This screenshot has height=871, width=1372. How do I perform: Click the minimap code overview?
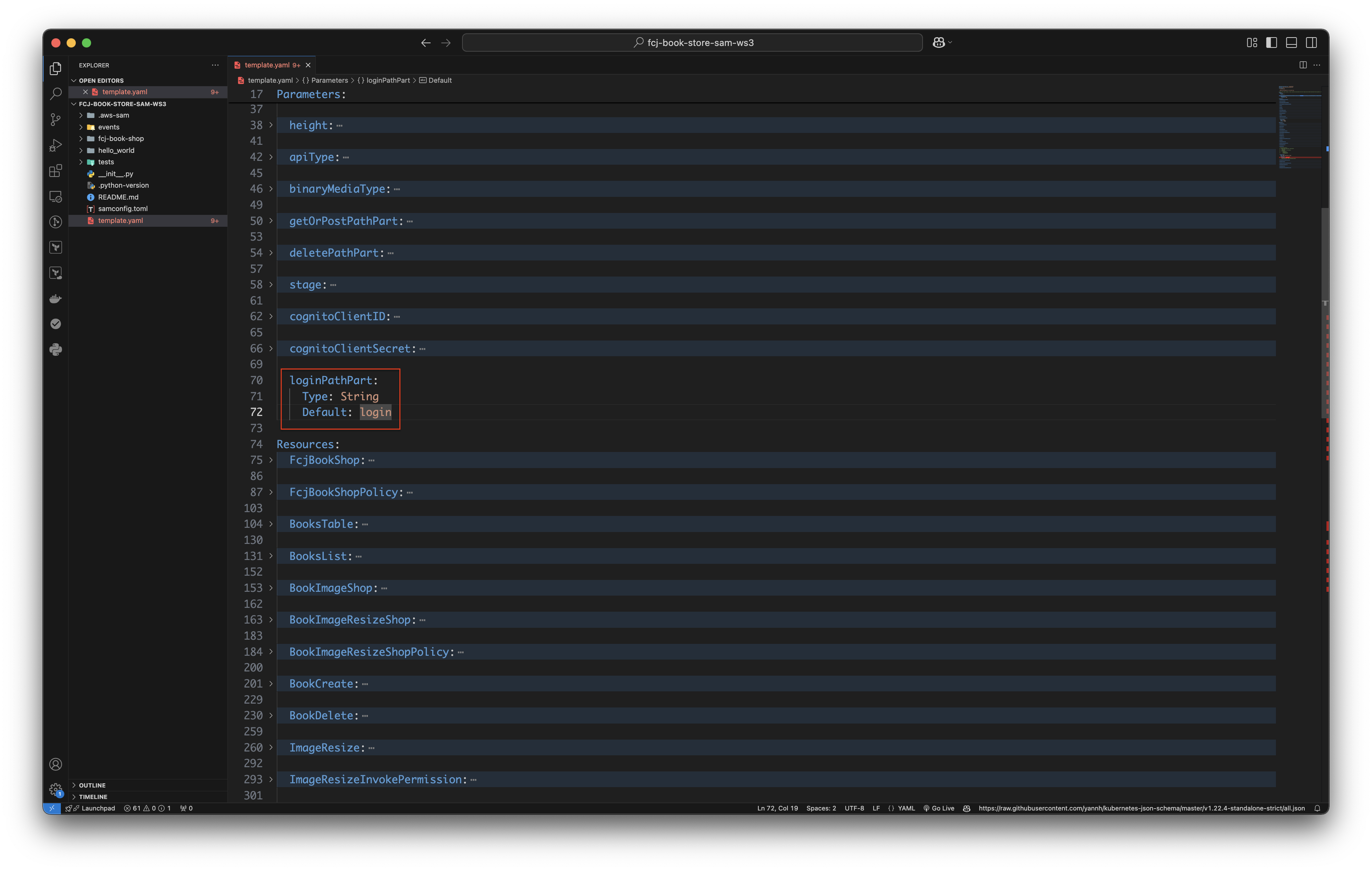point(1299,126)
